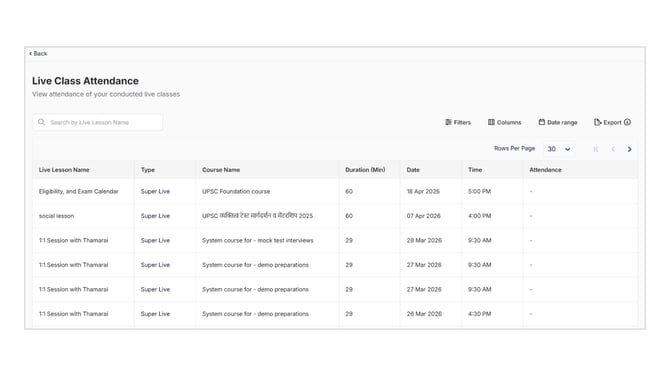Click the 1:1 Session lesson dated 28 Mar 2026
Viewport: 670px width, 376px height.
point(73,240)
